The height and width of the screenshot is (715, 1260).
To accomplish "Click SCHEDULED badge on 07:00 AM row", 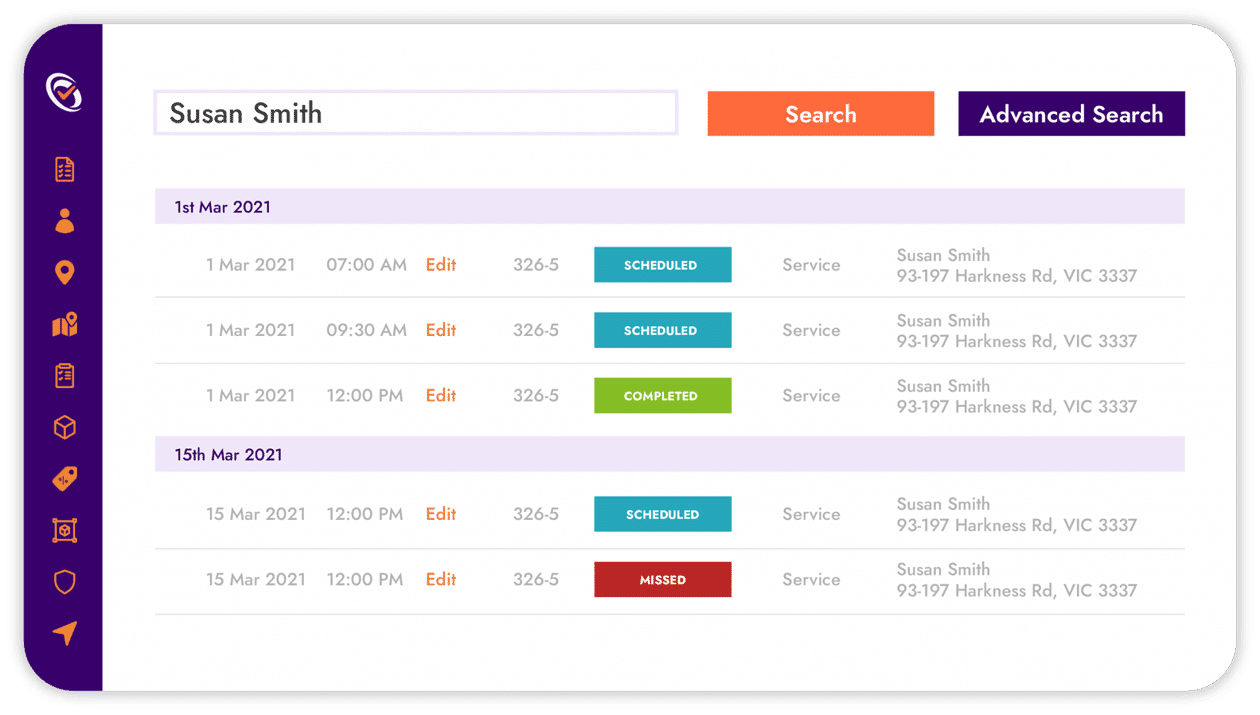I will pos(662,265).
